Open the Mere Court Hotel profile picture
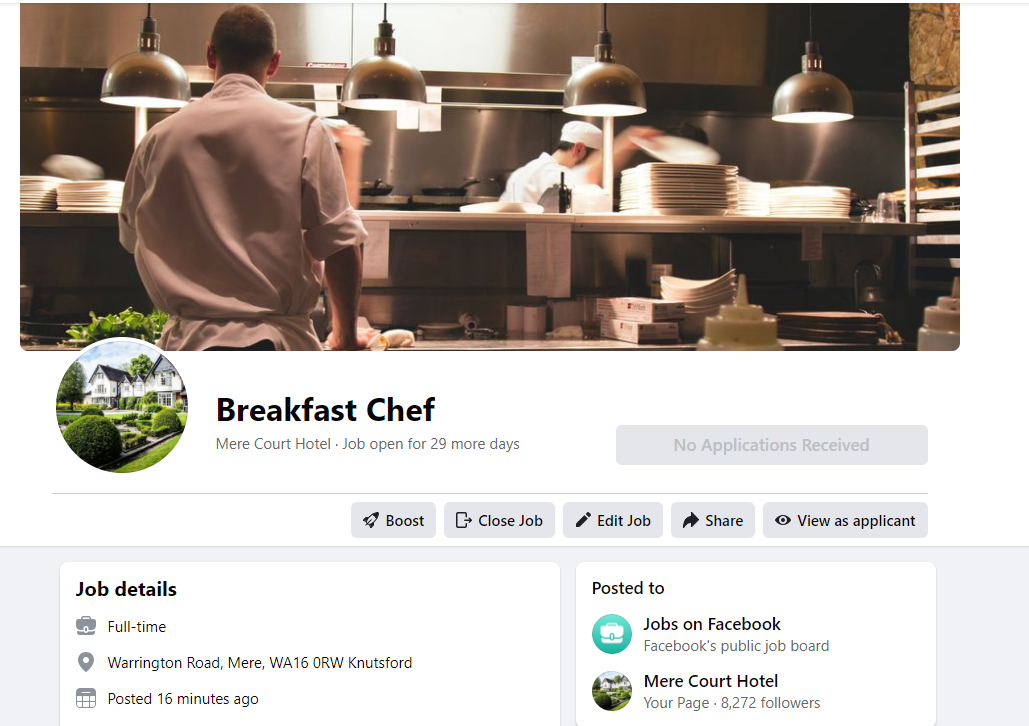Screen dimensions: 1029x726 click(x=122, y=405)
